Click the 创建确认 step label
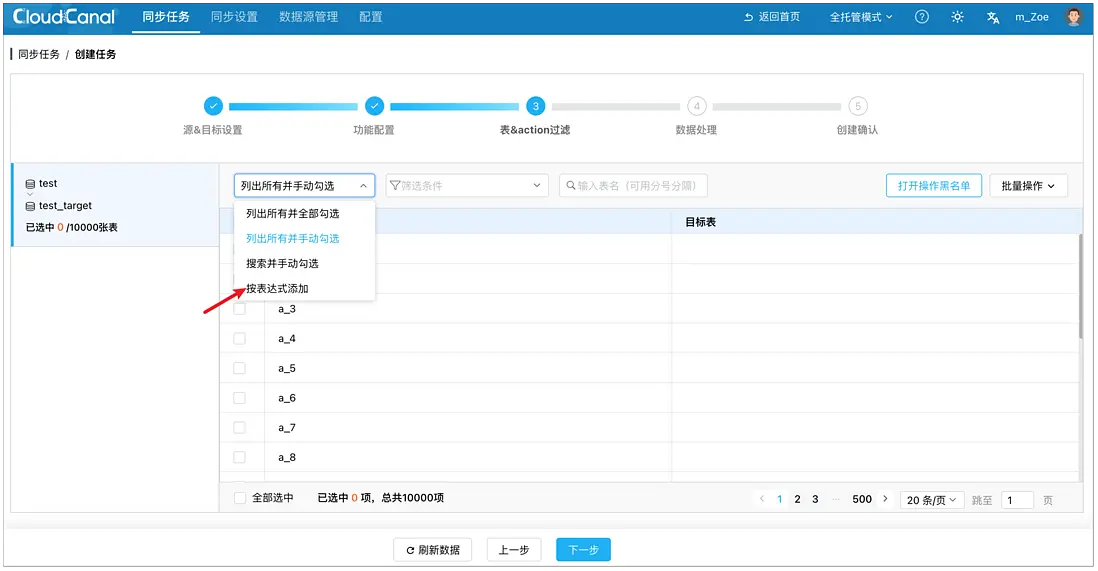1098x571 pixels. point(857,130)
